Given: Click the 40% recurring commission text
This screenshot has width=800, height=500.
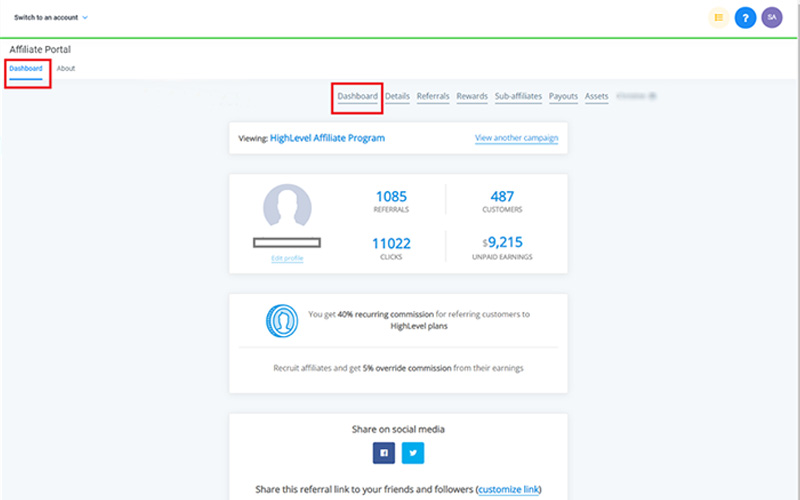Looking at the screenshot, I should click(386, 314).
